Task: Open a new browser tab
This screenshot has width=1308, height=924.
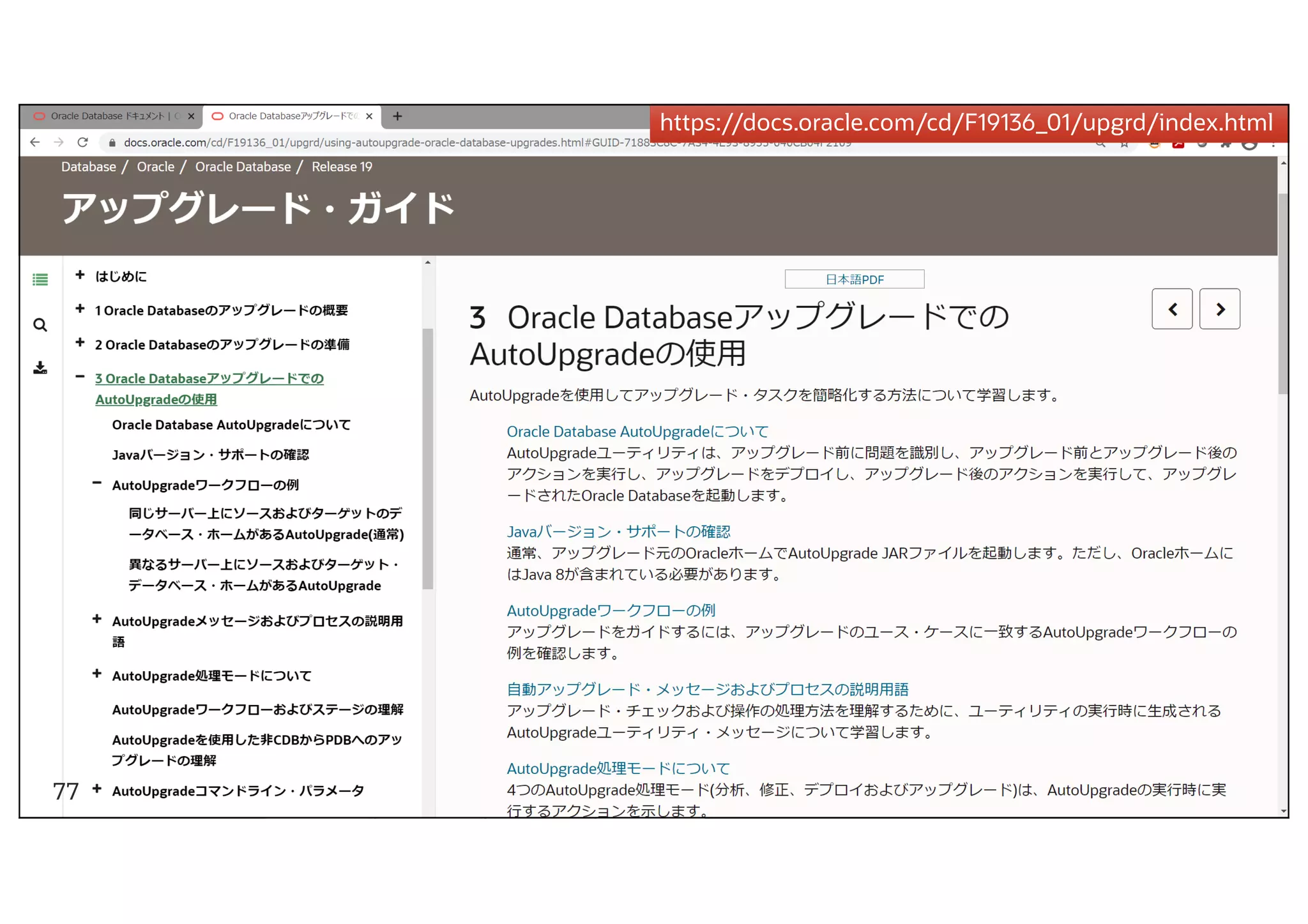Action: pyautogui.click(x=397, y=116)
